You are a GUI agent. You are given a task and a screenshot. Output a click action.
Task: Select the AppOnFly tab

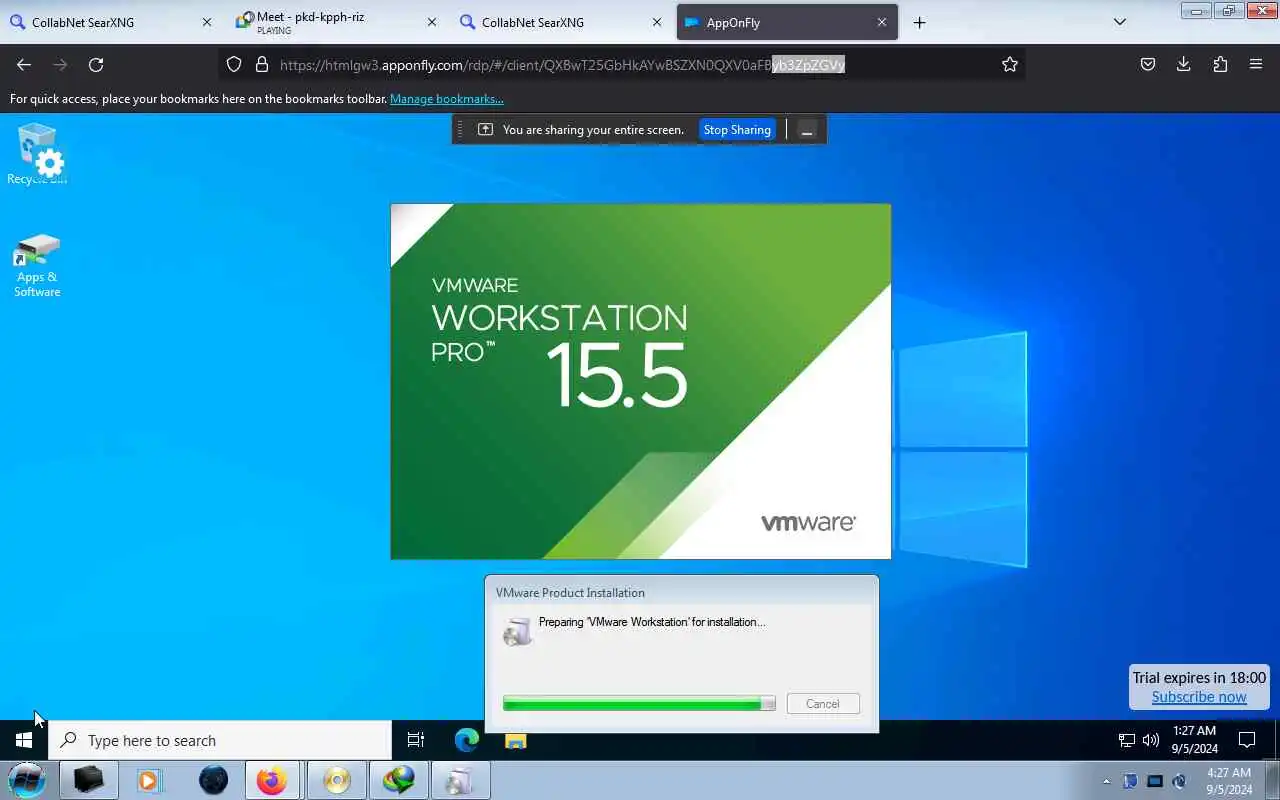pyautogui.click(x=787, y=22)
